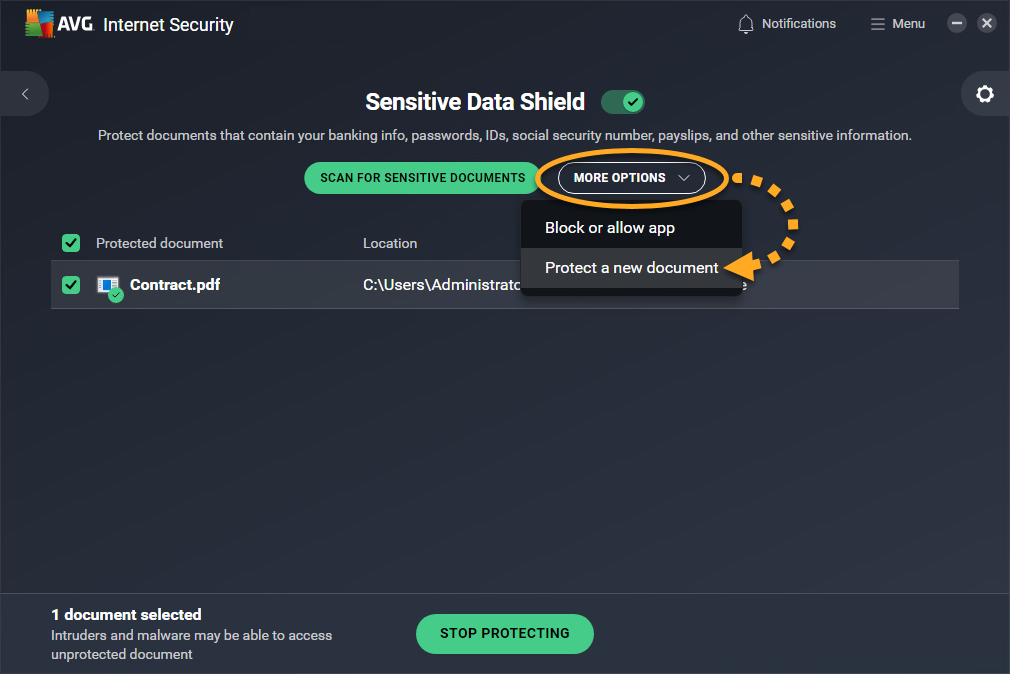Sort by Protected document column header
Viewport: 1010px width, 674px height.
(159, 243)
